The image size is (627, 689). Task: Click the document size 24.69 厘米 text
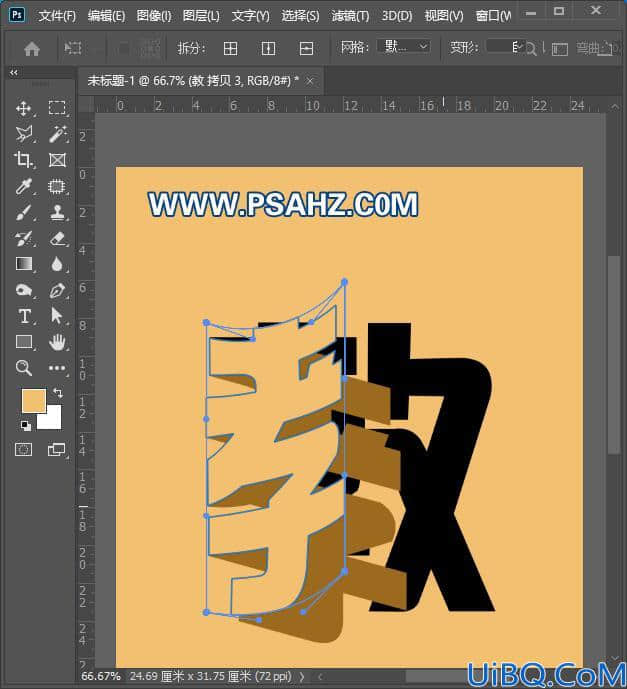210,676
